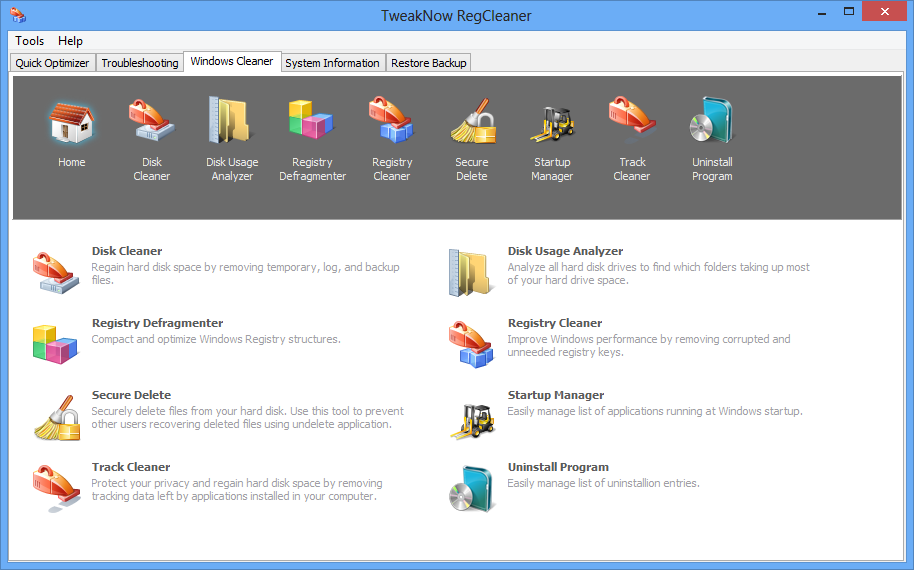Switch to the Quick Optimizer tab
The width and height of the screenshot is (914, 570).
click(52, 63)
